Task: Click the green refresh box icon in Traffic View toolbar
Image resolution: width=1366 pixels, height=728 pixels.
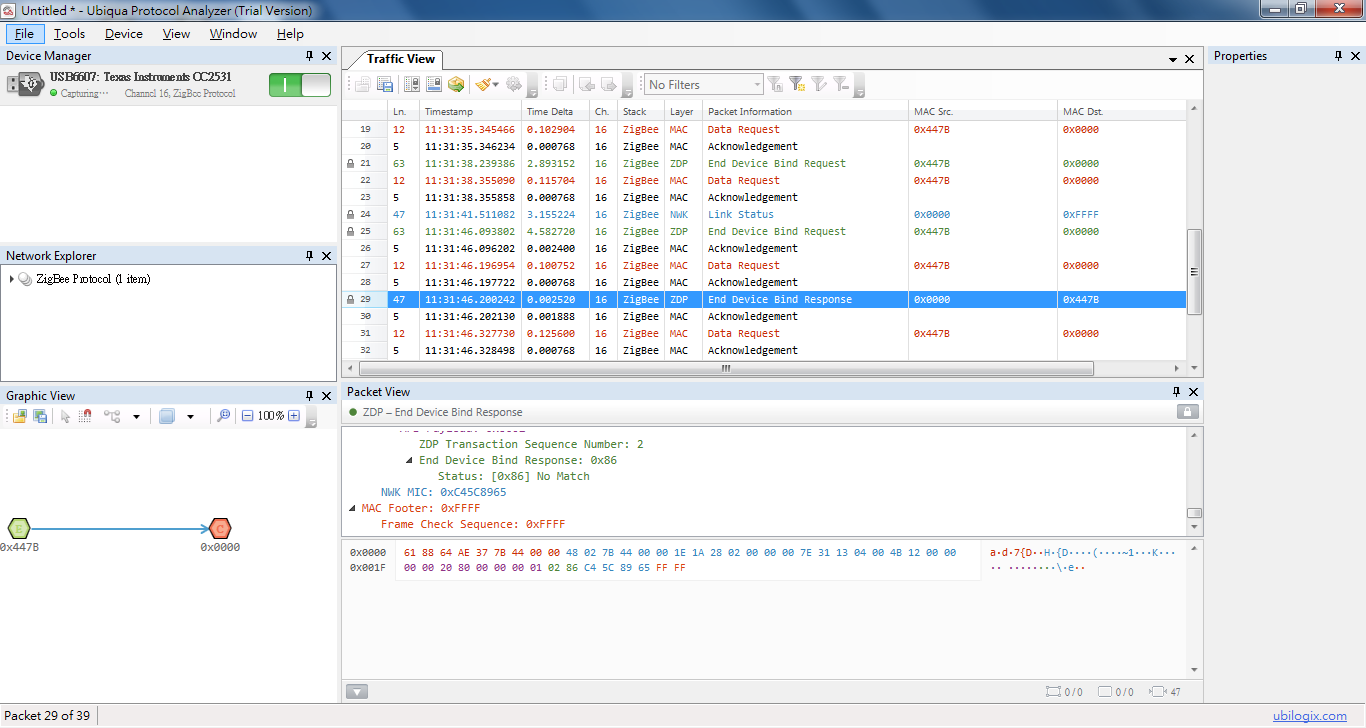Action: coord(456,85)
